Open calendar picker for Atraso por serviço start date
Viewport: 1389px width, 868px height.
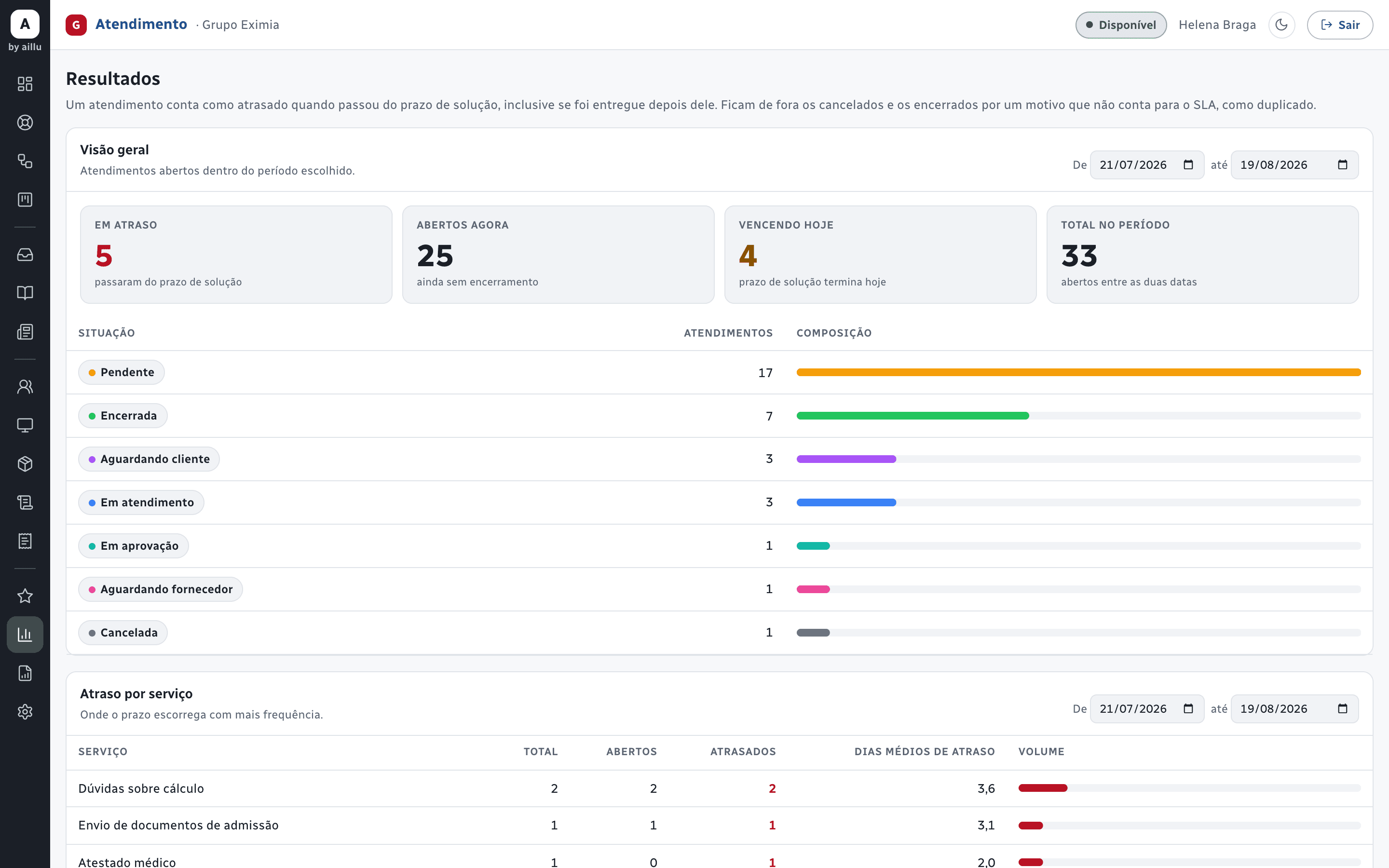click(x=1188, y=708)
